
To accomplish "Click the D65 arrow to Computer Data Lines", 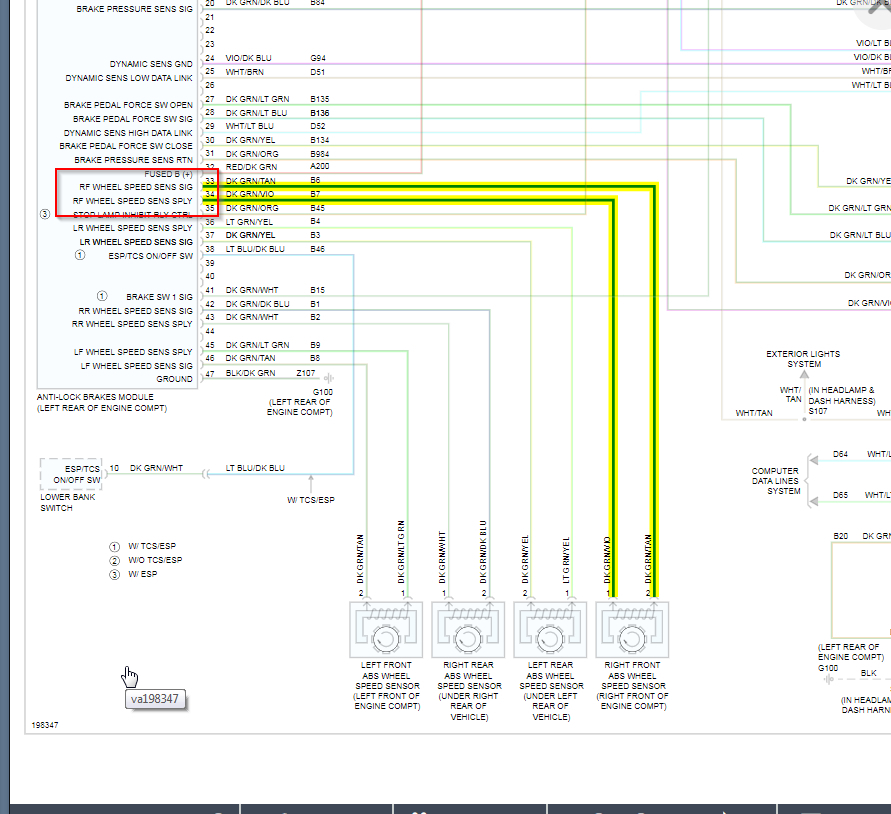I will [x=814, y=501].
